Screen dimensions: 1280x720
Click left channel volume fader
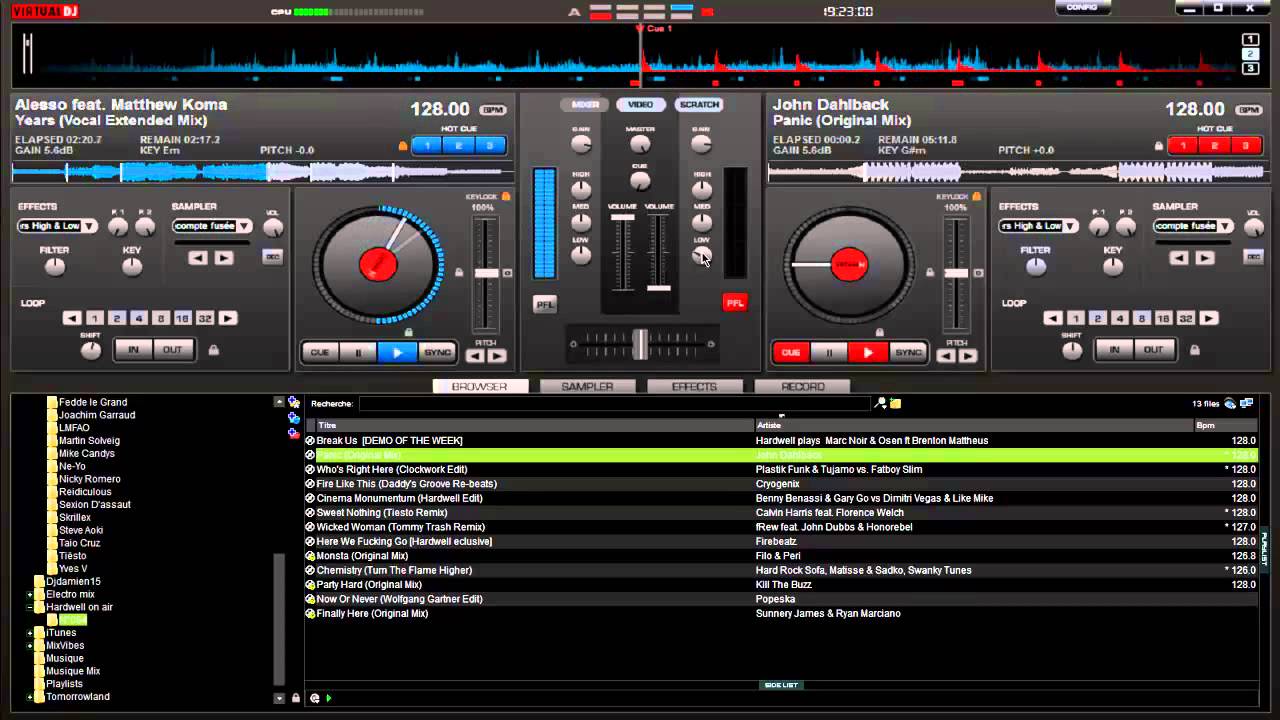[x=622, y=217]
